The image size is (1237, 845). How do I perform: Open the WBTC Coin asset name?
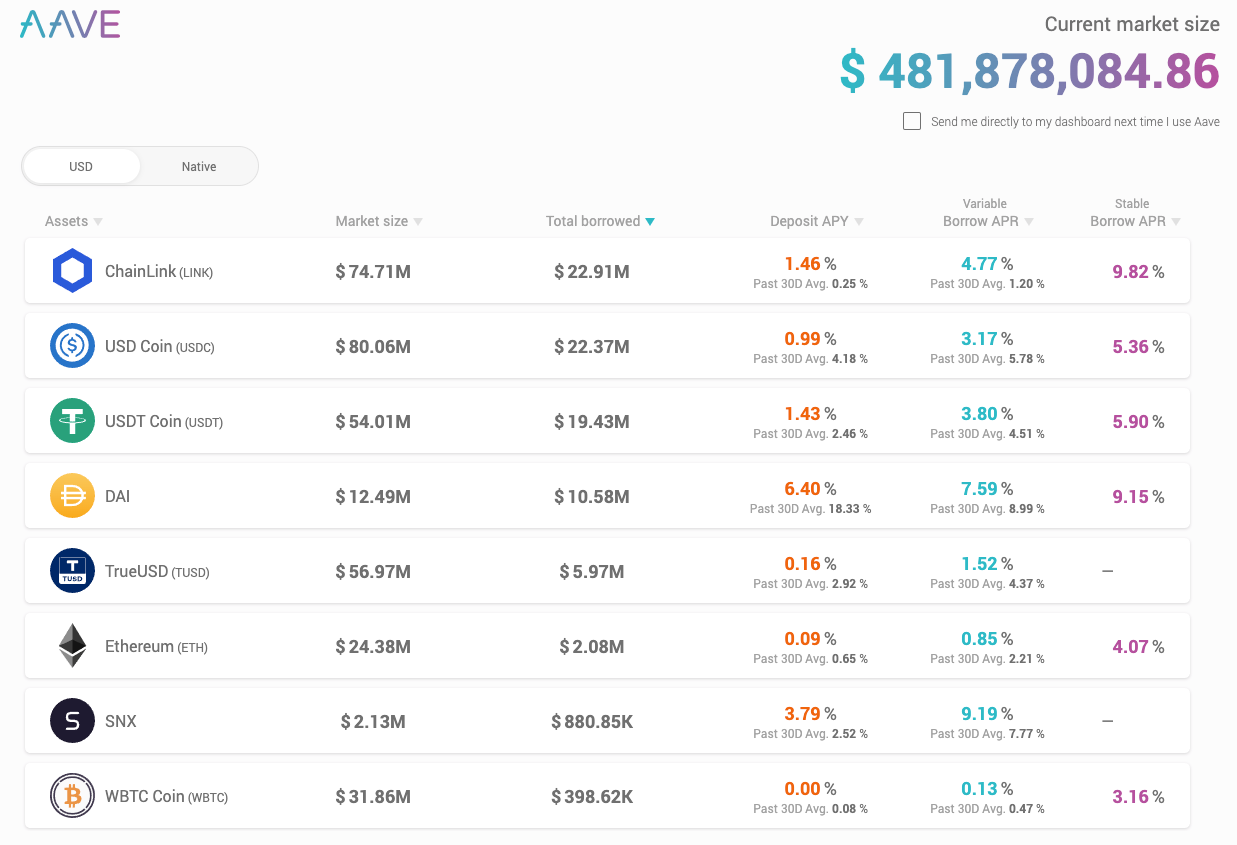click(167, 796)
